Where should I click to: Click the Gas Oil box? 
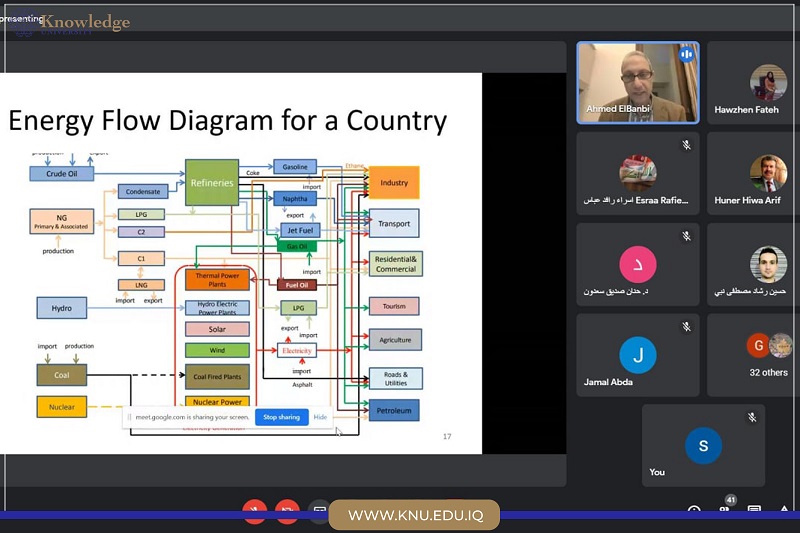pos(297,247)
